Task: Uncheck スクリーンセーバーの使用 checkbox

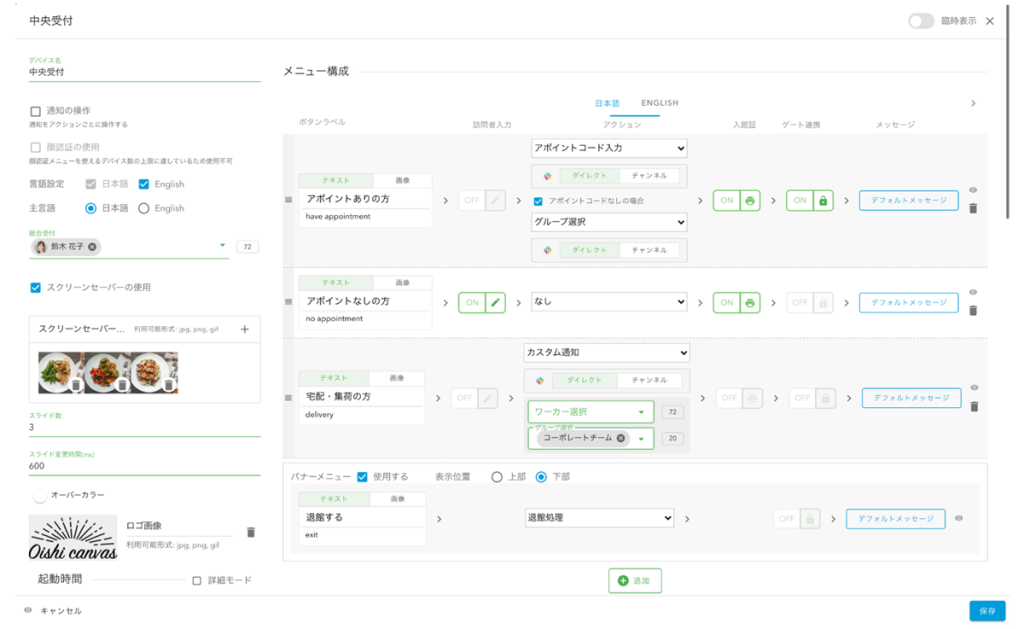Action: tap(36, 288)
